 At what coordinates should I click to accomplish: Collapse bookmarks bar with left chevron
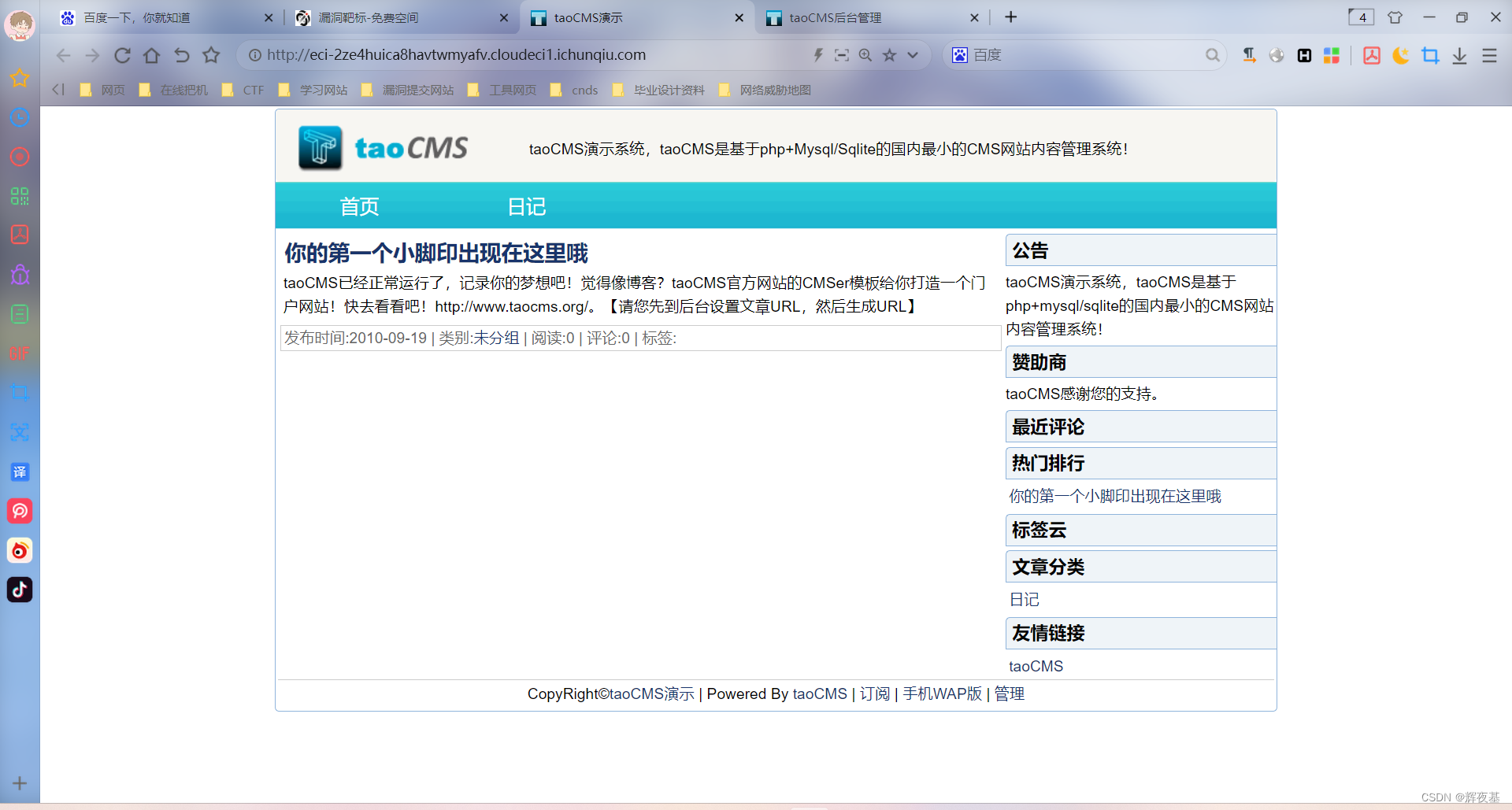(x=57, y=90)
